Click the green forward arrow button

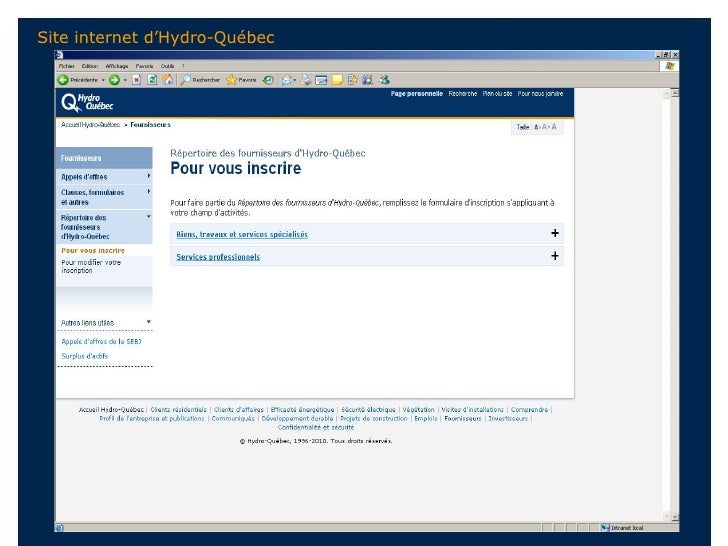114,80
